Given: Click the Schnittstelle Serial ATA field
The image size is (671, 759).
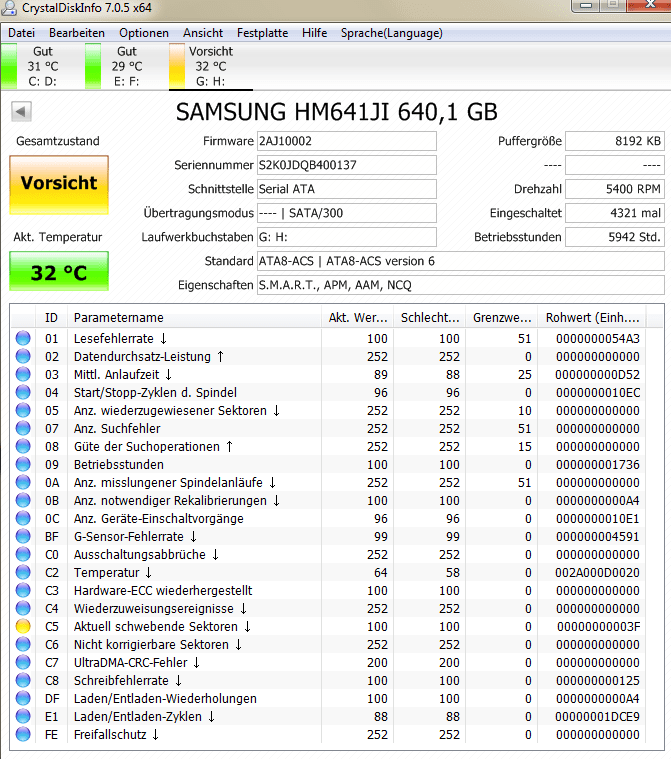Looking at the screenshot, I should 347,189.
